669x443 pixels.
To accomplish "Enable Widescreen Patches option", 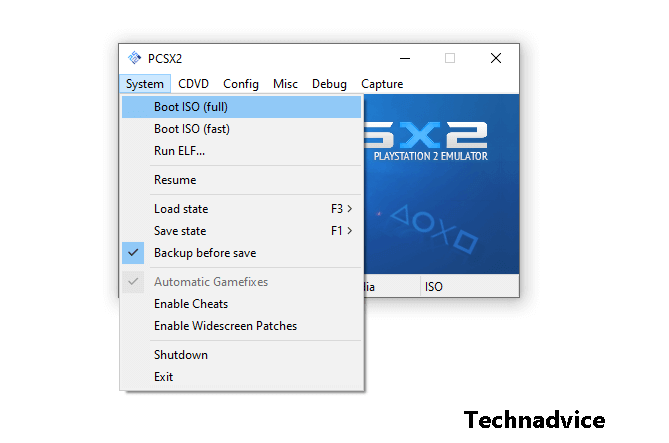I will coord(241,326).
